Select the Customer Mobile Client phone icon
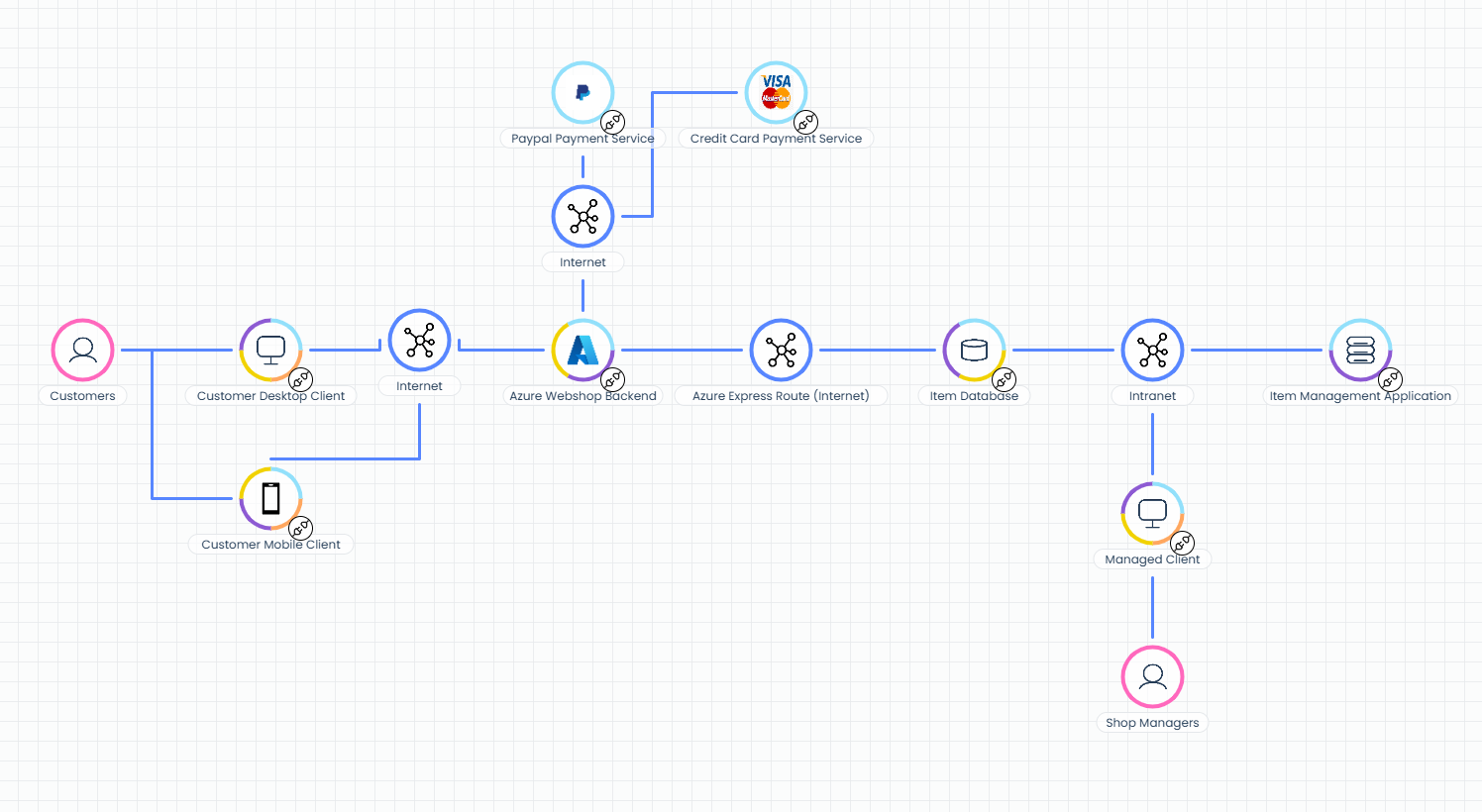Screen dimensions: 1482x812 [270, 498]
